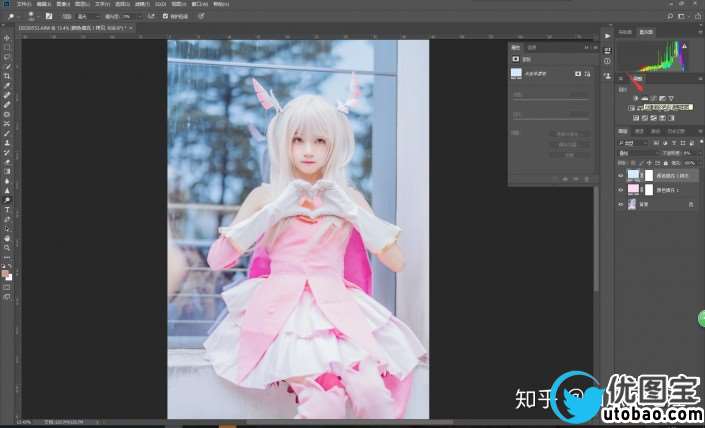Toggle Quick Mask mode icon
Image resolution: width=705 pixels, height=428 pixels.
pos(7,287)
